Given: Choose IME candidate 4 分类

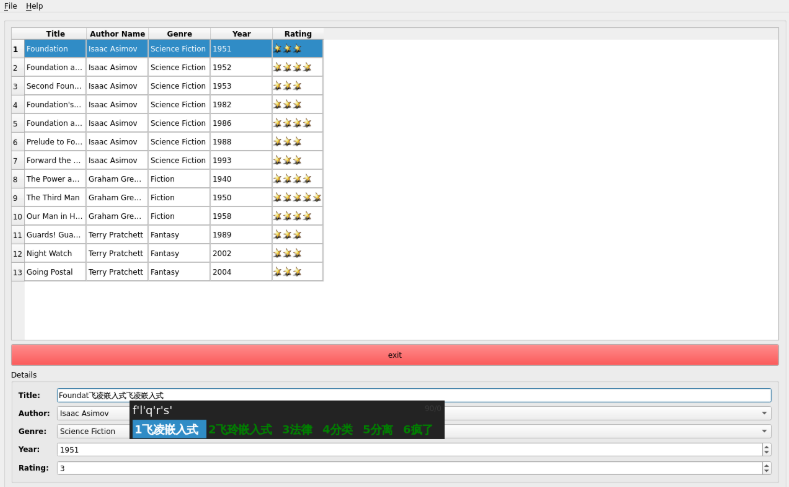Looking at the screenshot, I should pos(338,429).
